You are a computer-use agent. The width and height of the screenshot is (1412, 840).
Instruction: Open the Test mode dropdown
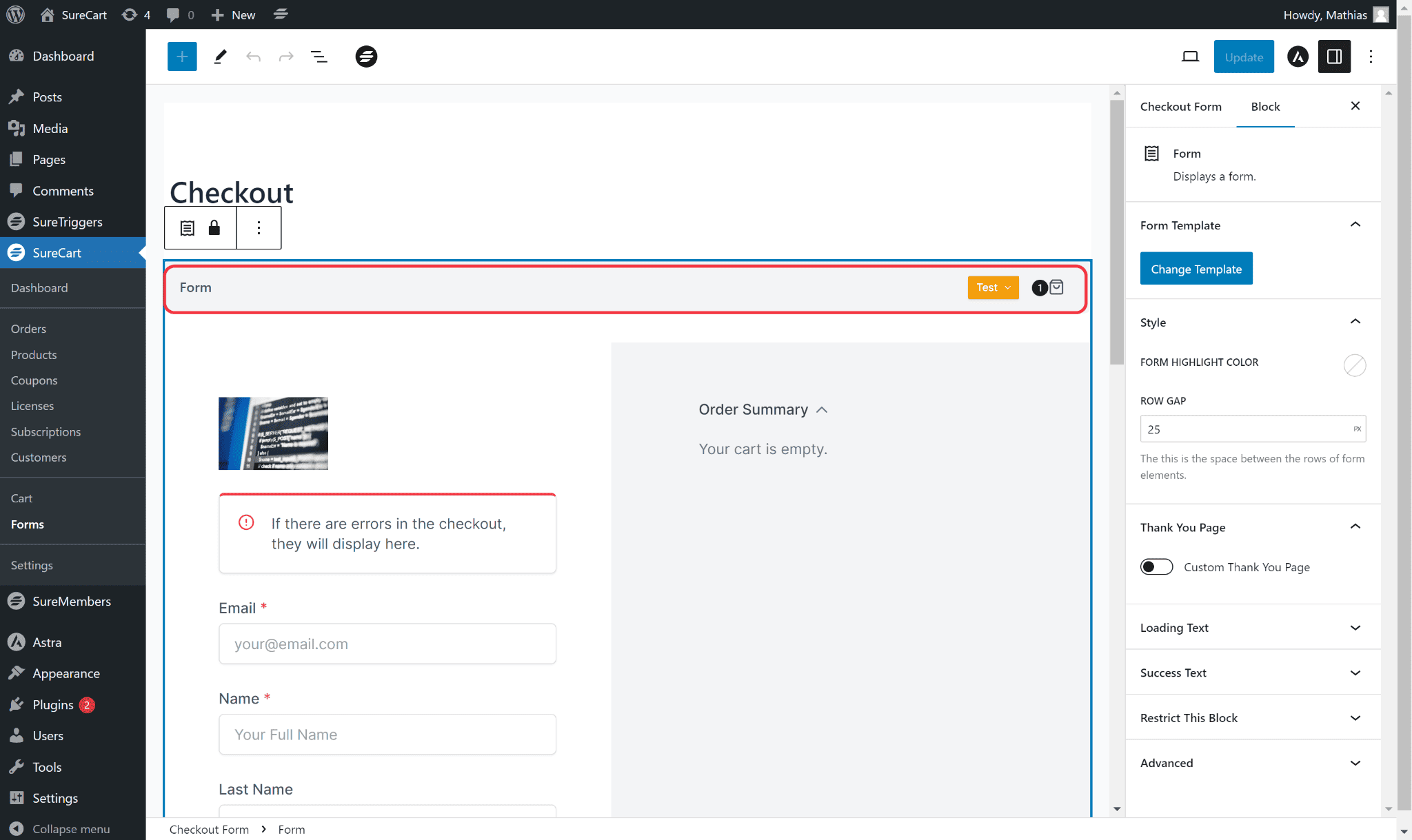993,287
